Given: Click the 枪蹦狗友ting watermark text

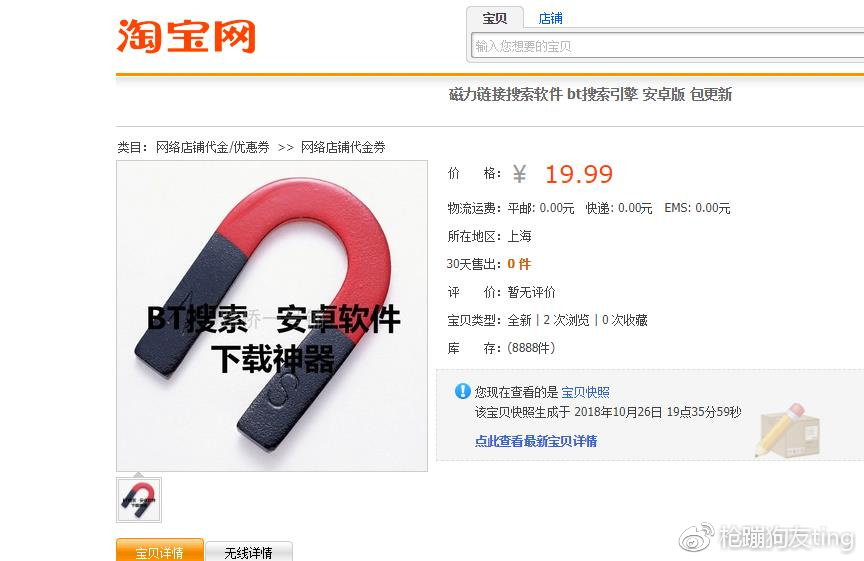Looking at the screenshot, I should click(786, 537).
